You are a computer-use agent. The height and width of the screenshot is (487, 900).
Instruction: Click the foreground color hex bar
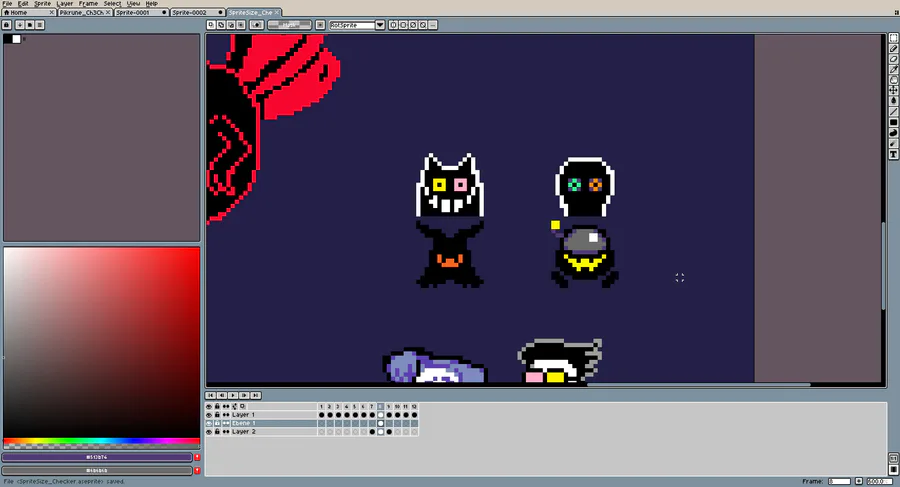(96, 457)
